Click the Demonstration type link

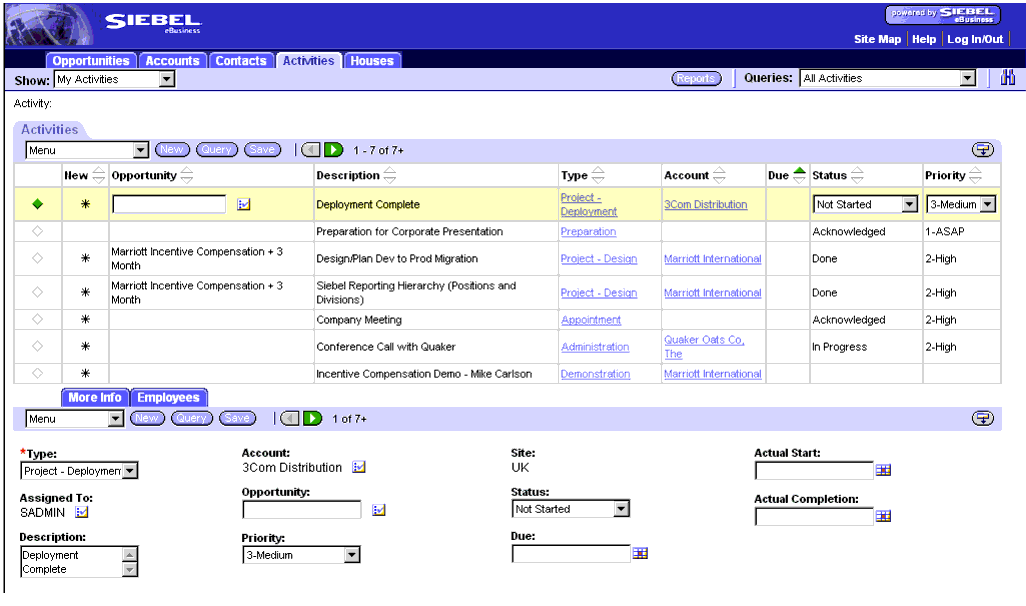pyautogui.click(x=595, y=374)
